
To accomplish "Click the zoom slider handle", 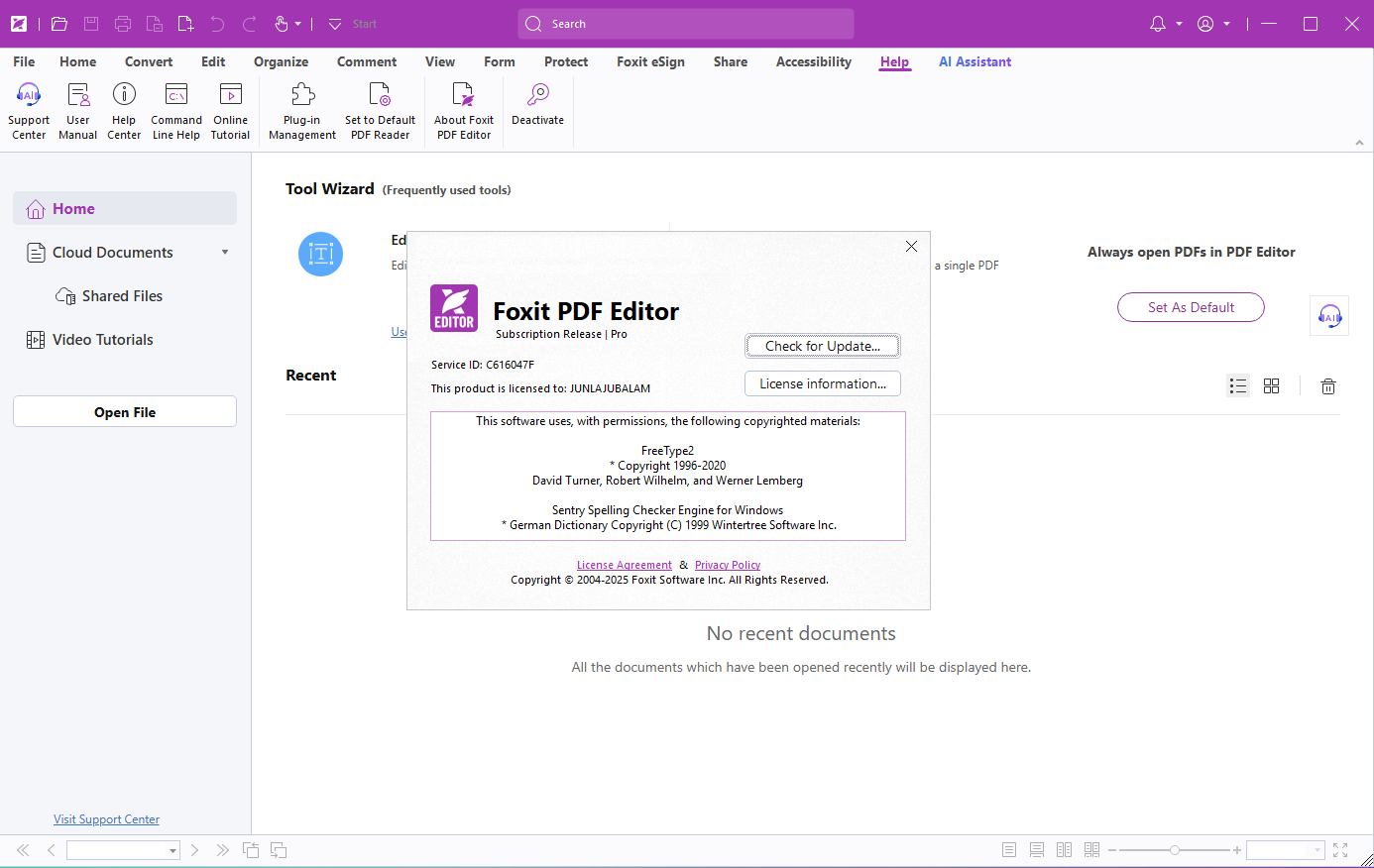I will tap(1175, 850).
